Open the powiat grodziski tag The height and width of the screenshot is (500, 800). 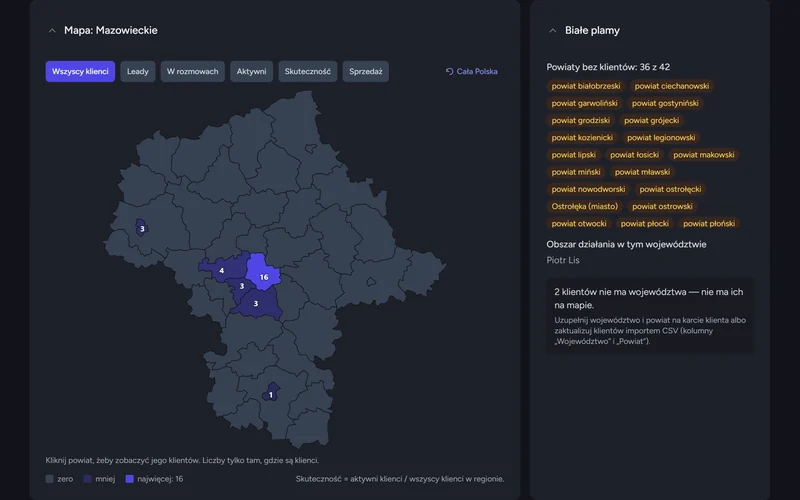coord(581,120)
